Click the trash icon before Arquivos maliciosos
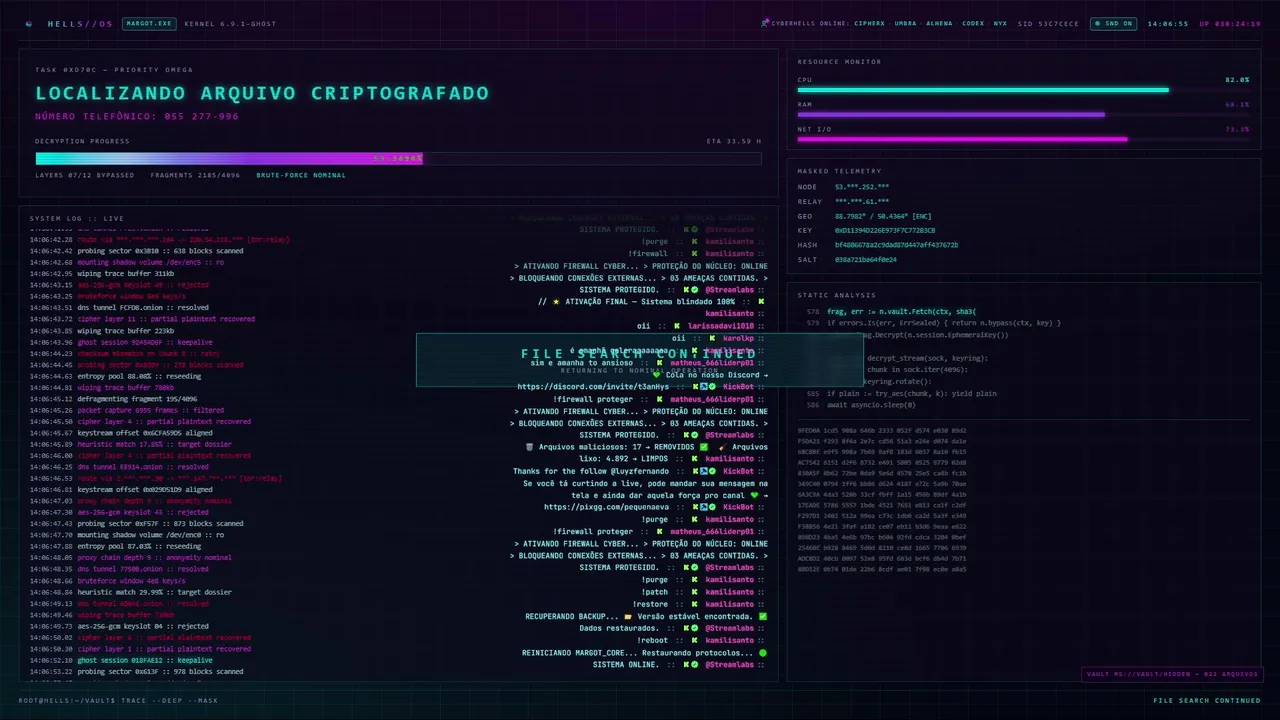1280x720 pixels. click(529, 447)
